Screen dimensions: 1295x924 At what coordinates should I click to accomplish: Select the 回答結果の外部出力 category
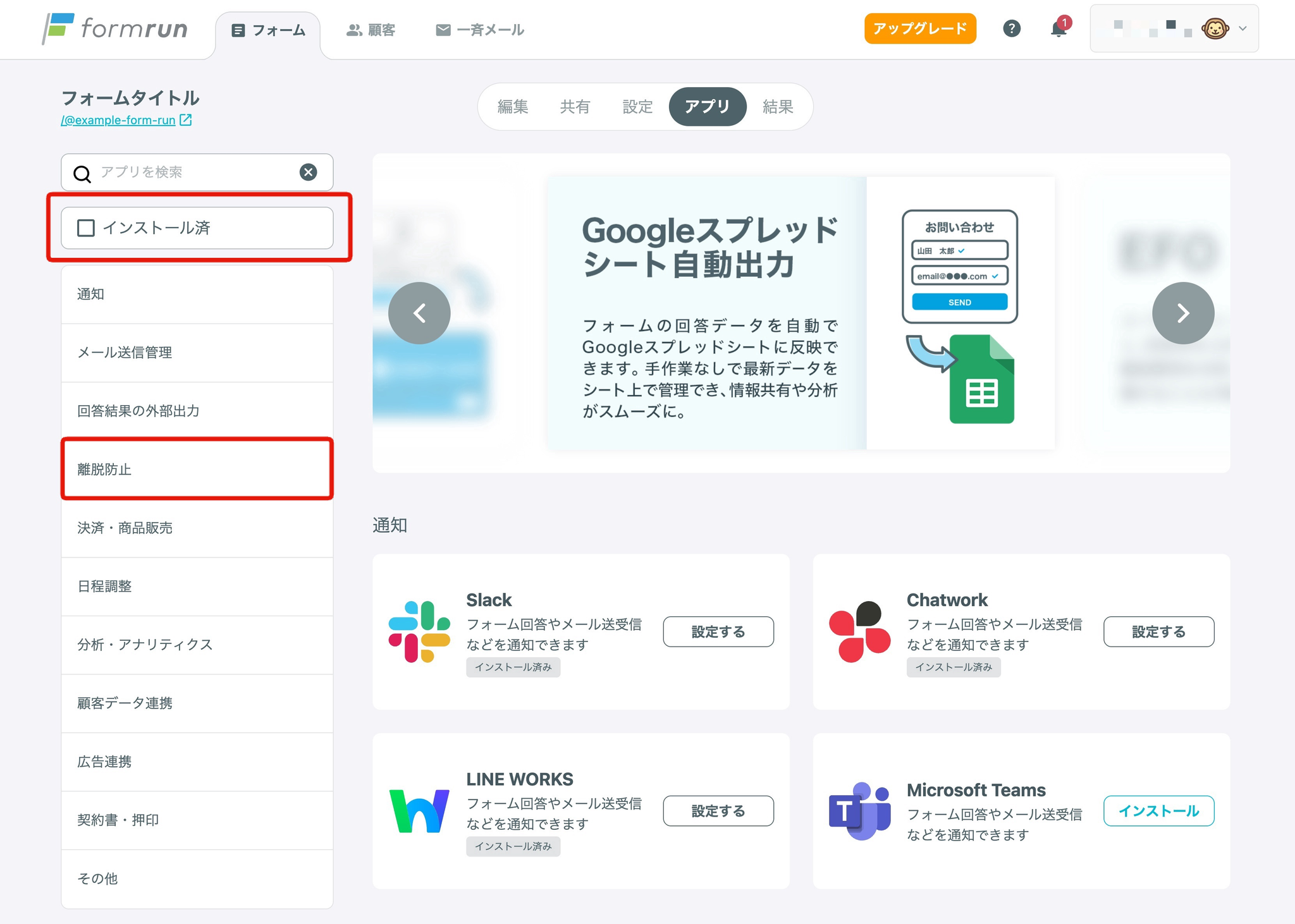pos(197,411)
